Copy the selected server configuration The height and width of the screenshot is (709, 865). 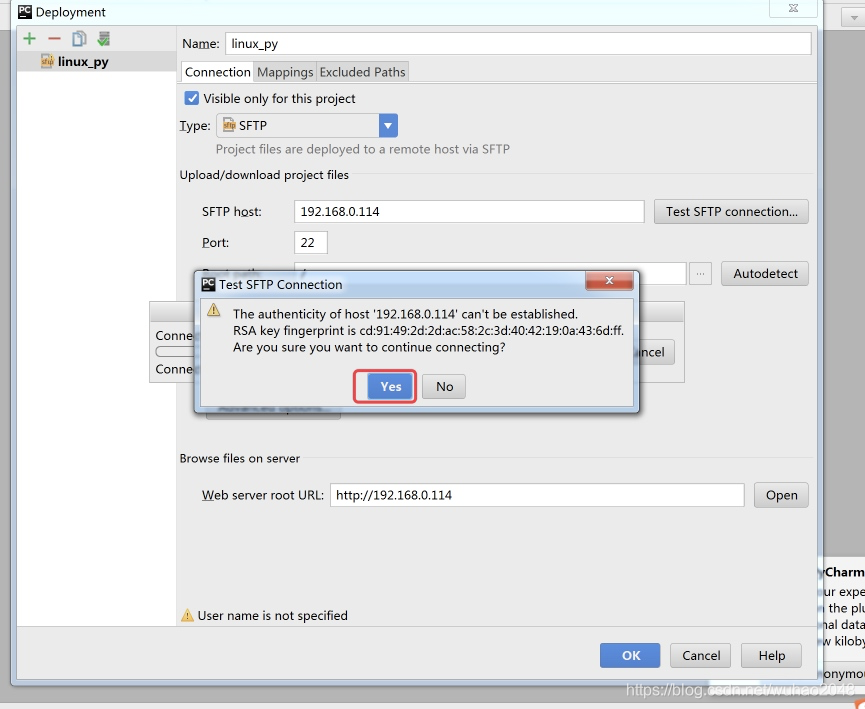79,39
